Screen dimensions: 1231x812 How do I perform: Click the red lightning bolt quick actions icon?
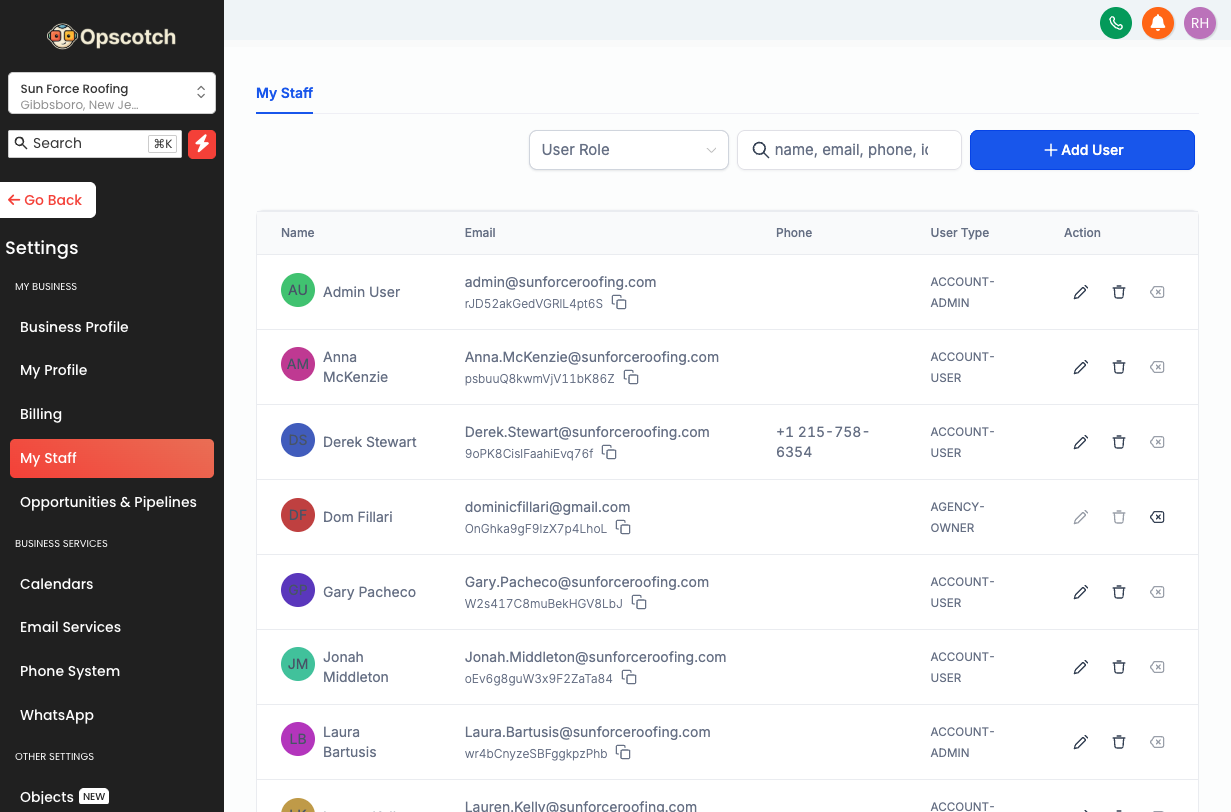202,144
